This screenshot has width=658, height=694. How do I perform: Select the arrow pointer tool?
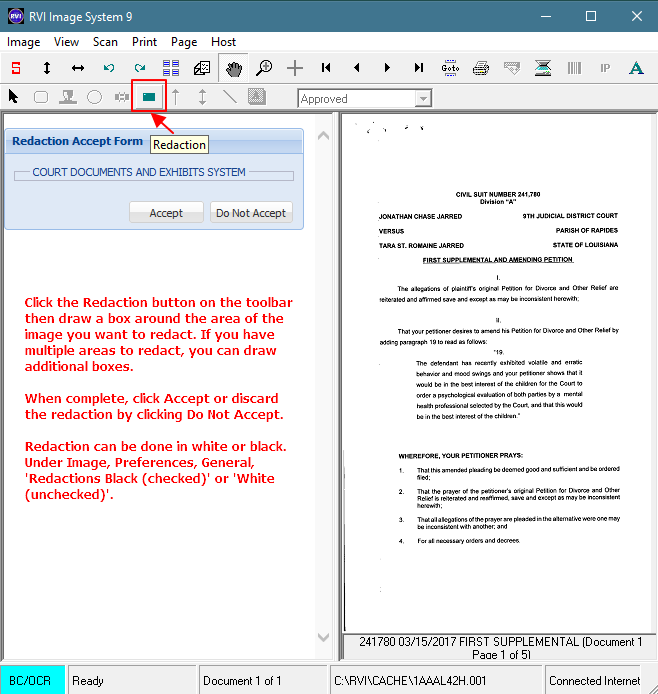pos(14,96)
